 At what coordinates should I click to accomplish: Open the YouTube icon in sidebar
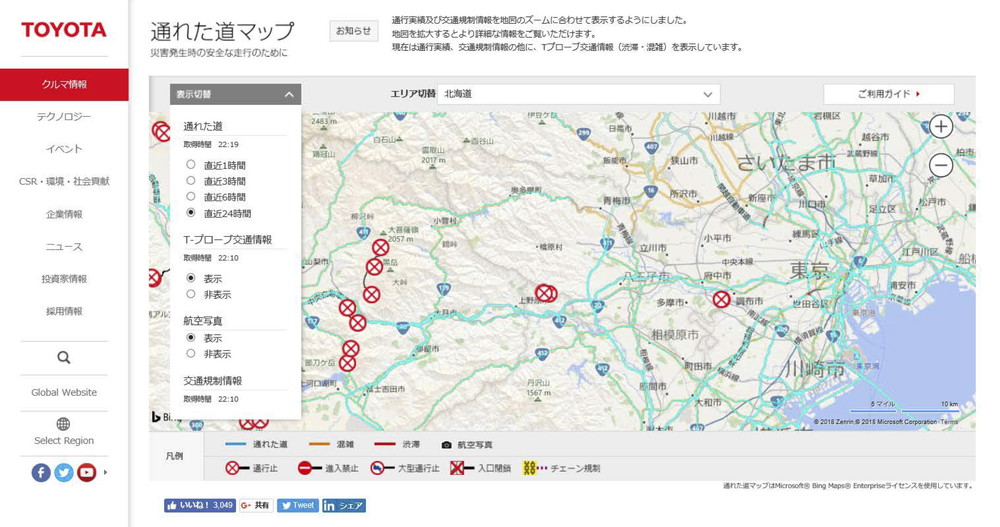click(87, 473)
